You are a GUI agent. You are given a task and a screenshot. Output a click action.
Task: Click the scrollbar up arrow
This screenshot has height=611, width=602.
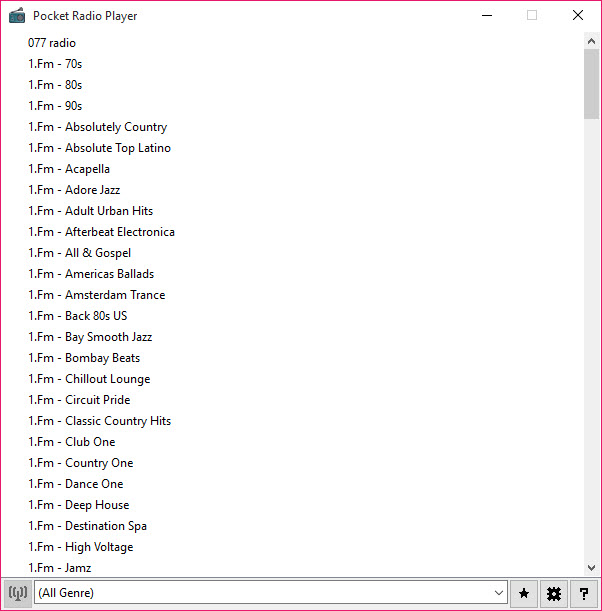pyautogui.click(x=591, y=41)
